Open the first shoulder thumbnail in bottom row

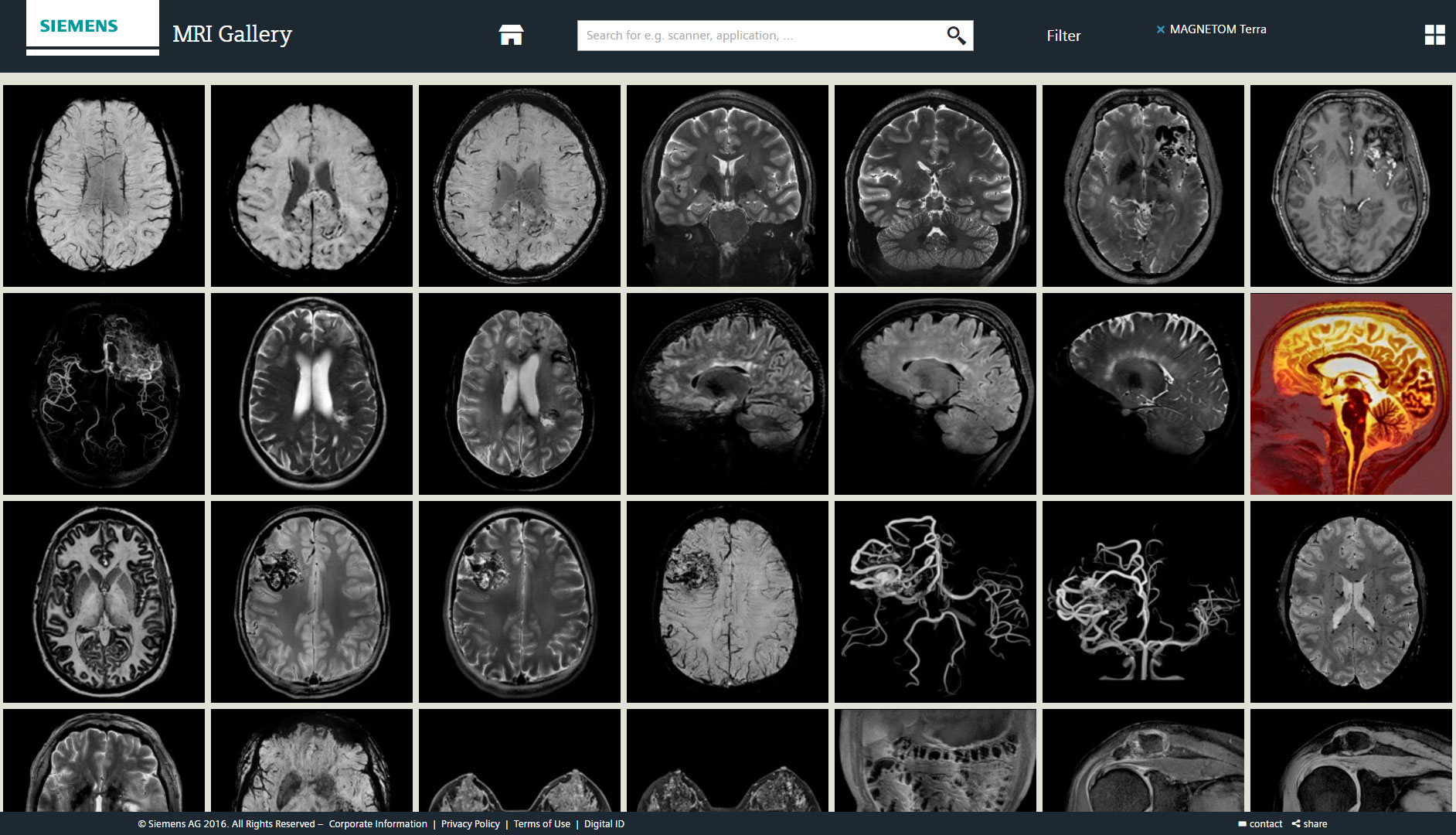coord(1143,760)
